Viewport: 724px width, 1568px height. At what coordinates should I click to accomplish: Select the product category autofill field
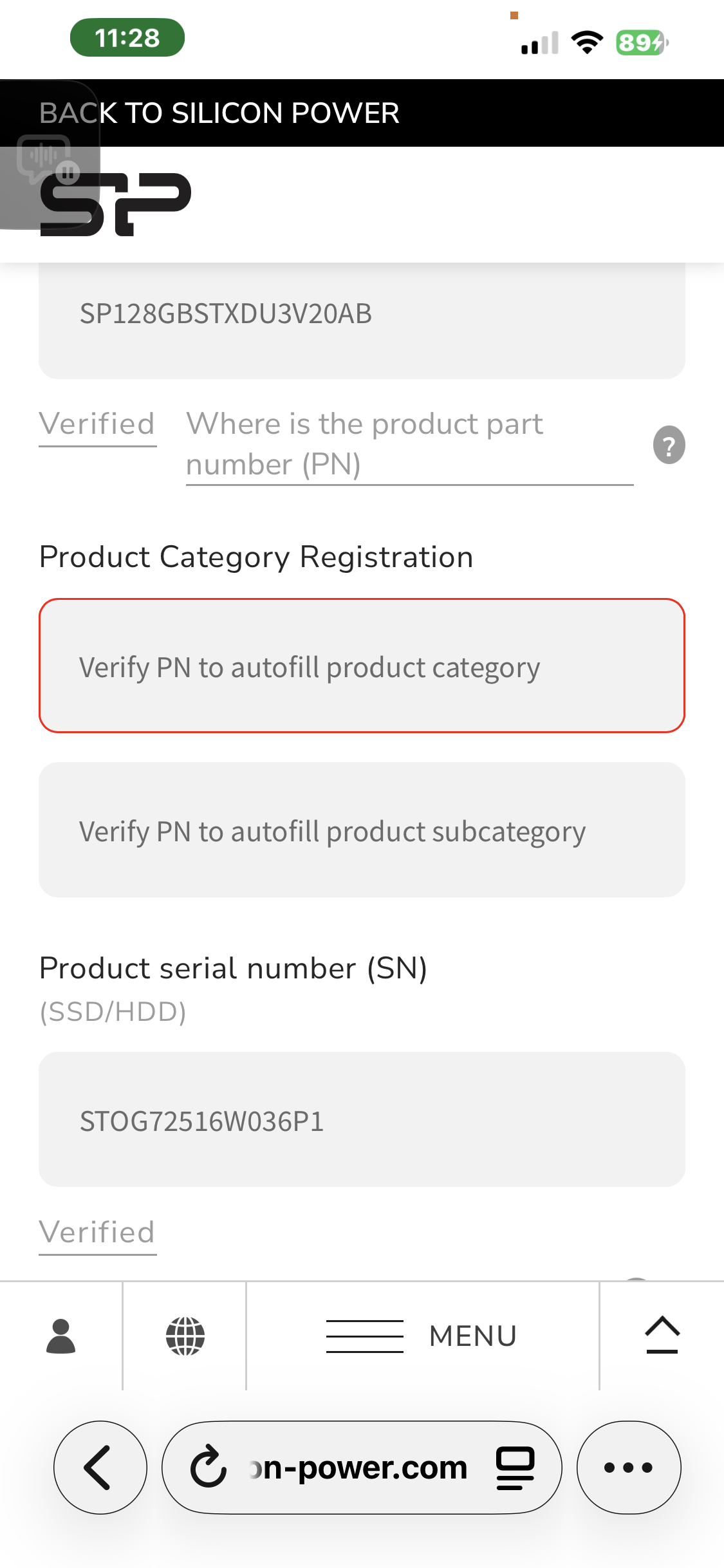click(362, 666)
